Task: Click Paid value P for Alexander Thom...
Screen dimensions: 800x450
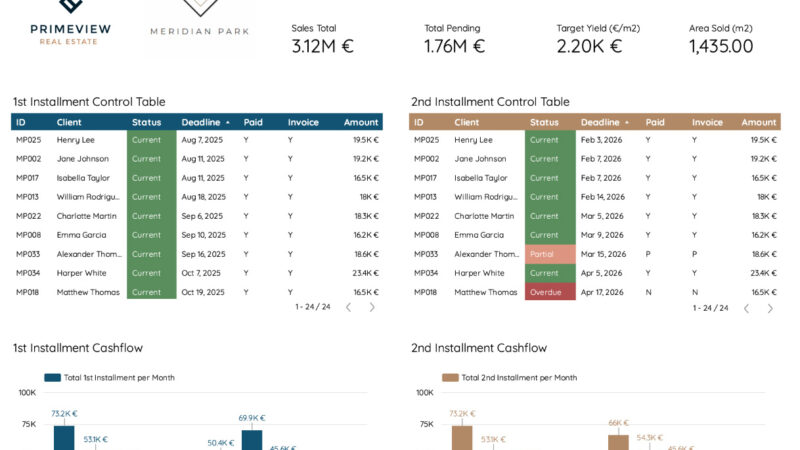Action: [x=648, y=254]
